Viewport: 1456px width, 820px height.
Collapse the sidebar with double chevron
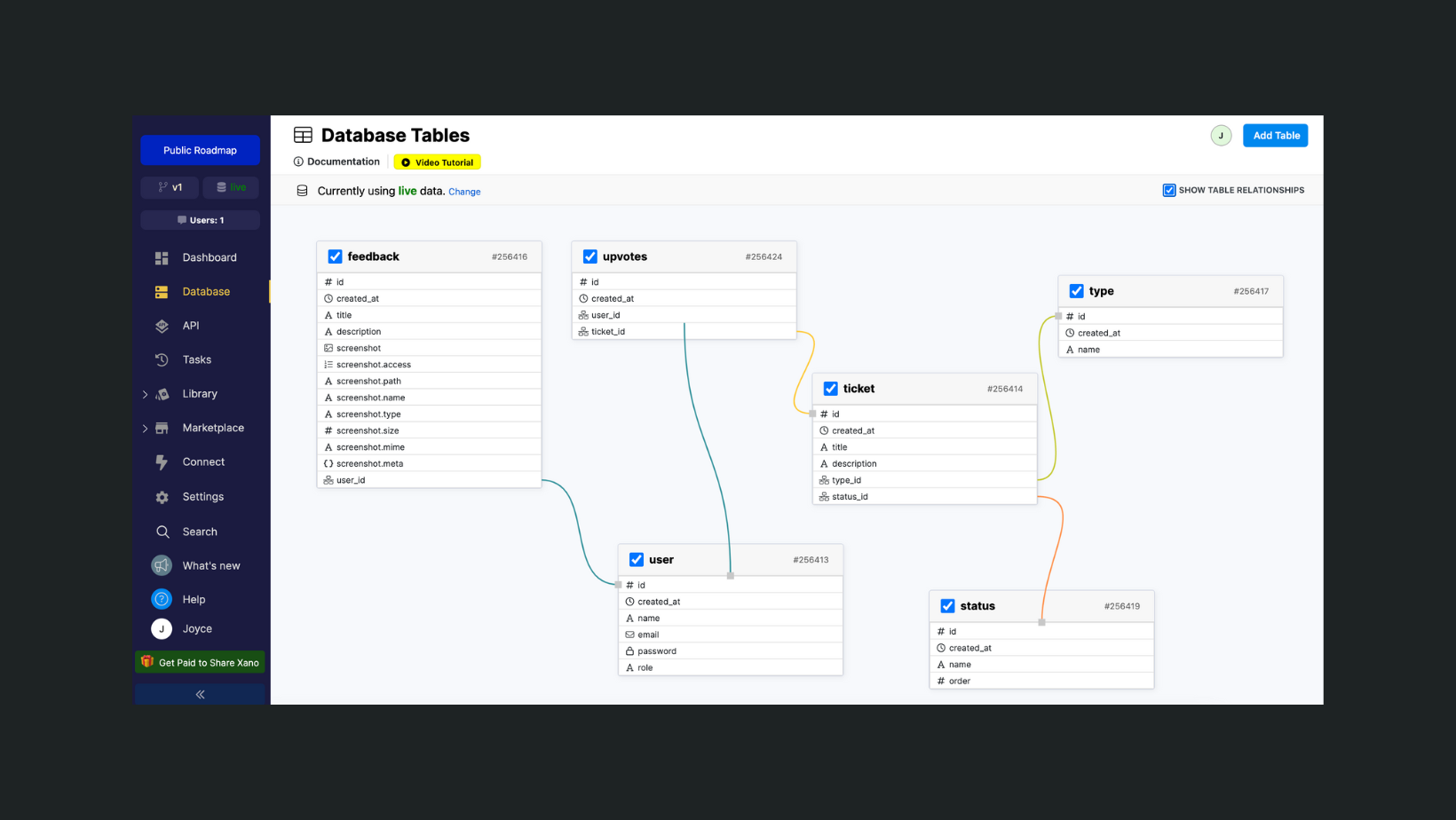pos(200,694)
